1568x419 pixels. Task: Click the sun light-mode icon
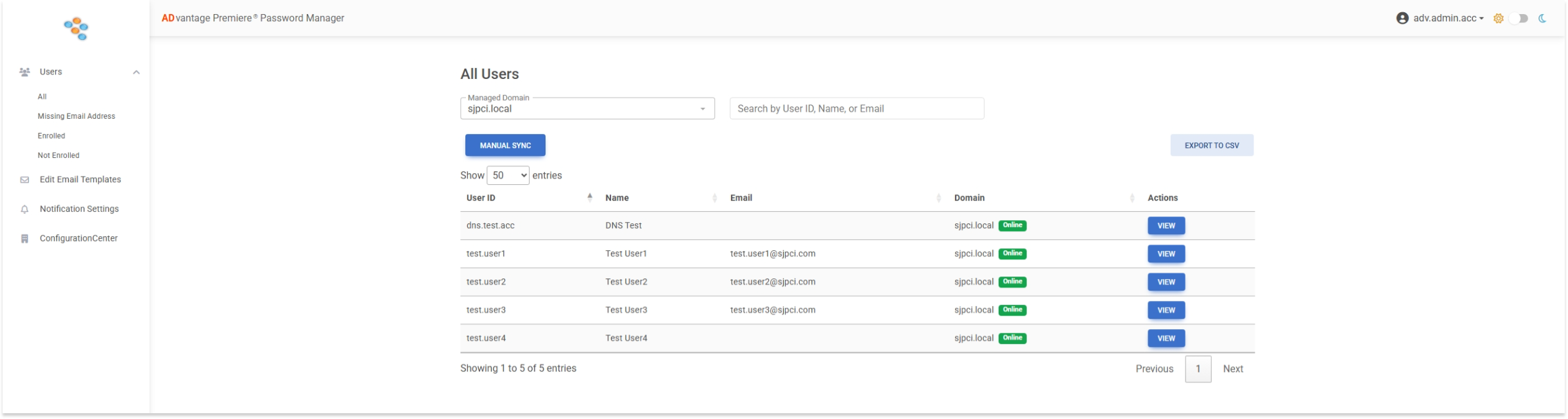pos(1498,18)
